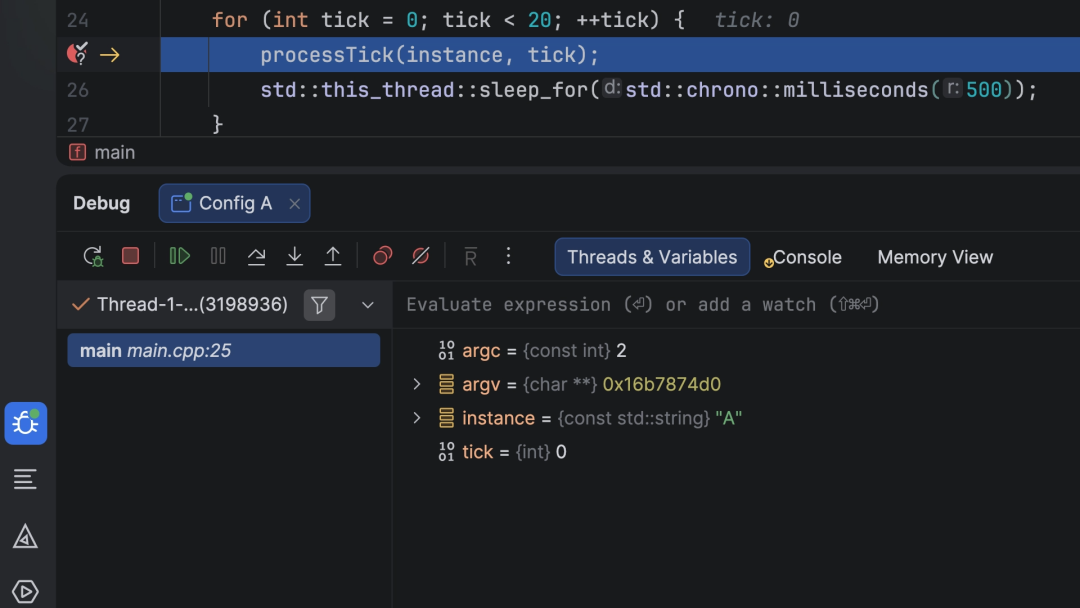Click the Rerun debug session icon
The width and height of the screenshot is (1080, 608).
(x=93, y=257)
